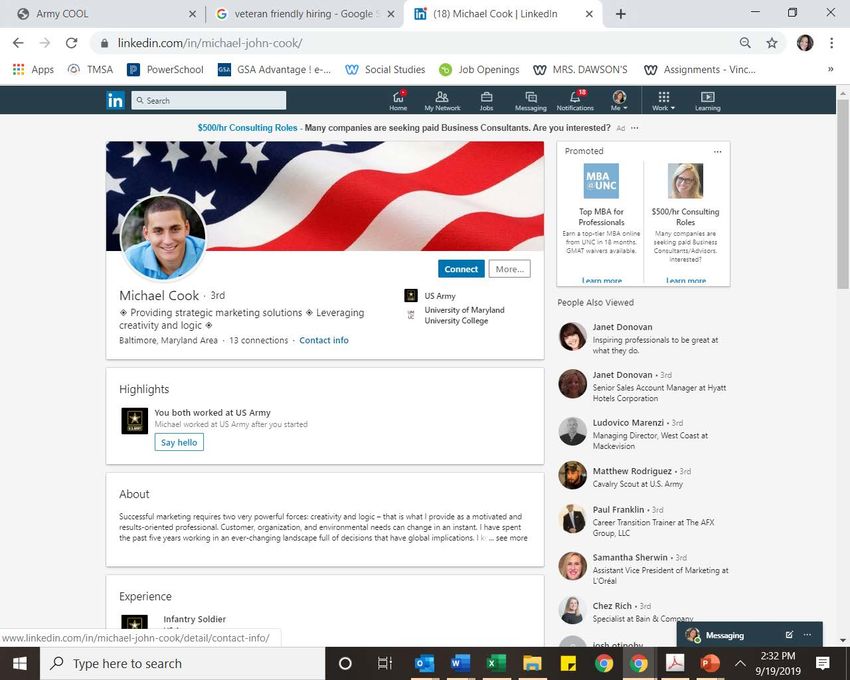The image size is (850, 680).
Task: Click the browser address bar URL
Action: 210,43
